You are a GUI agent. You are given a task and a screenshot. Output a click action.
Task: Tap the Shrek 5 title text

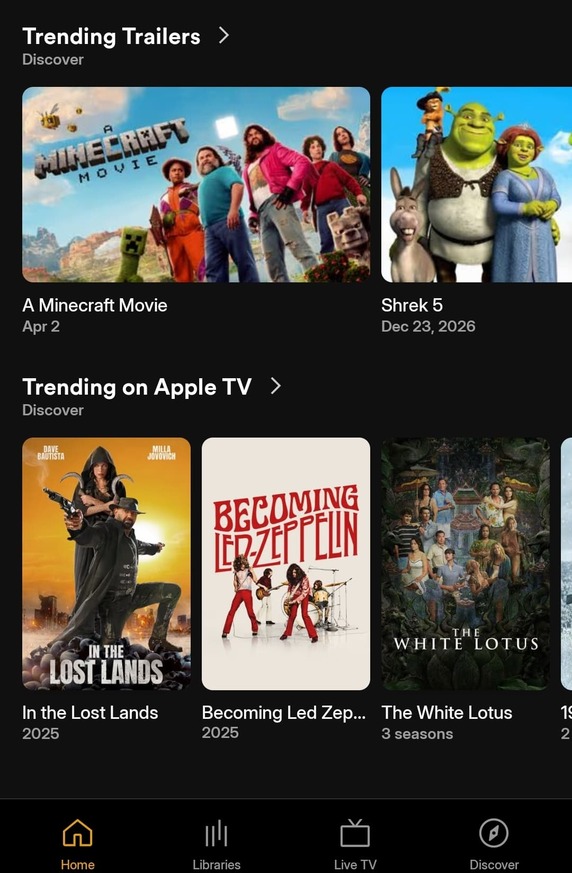coord(412,305)
